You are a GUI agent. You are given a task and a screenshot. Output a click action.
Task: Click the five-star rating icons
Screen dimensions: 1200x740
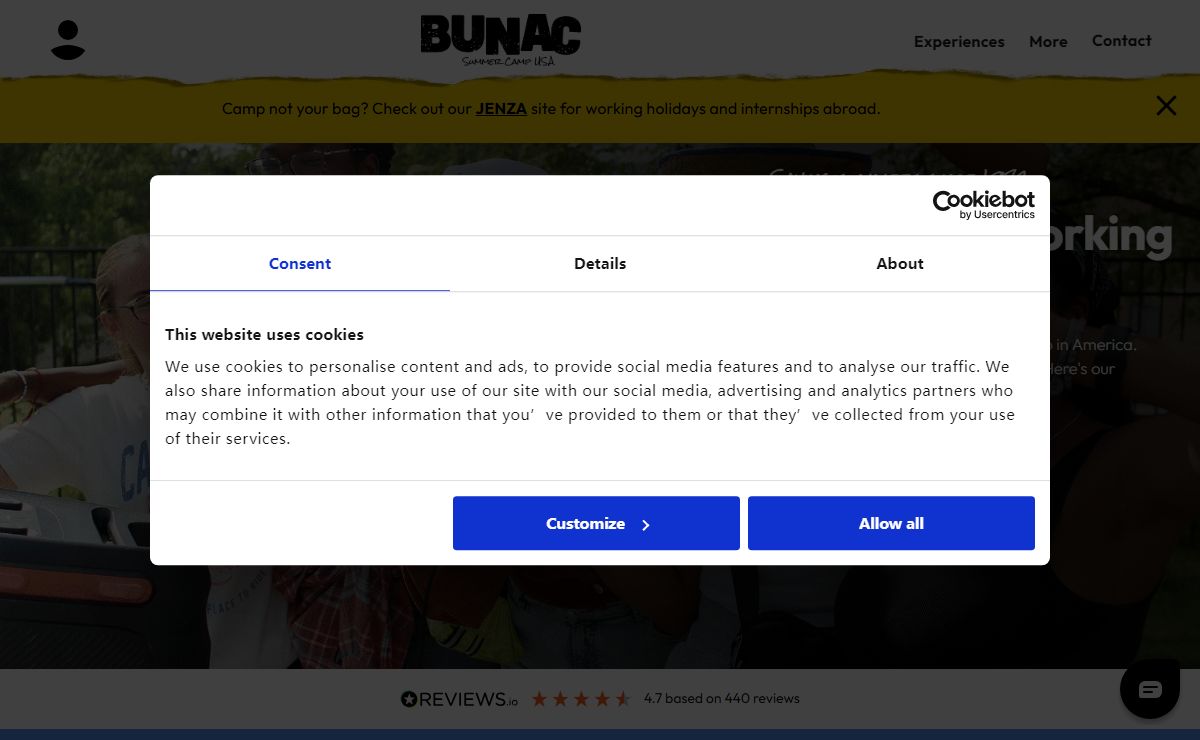(x=580, y=699)
